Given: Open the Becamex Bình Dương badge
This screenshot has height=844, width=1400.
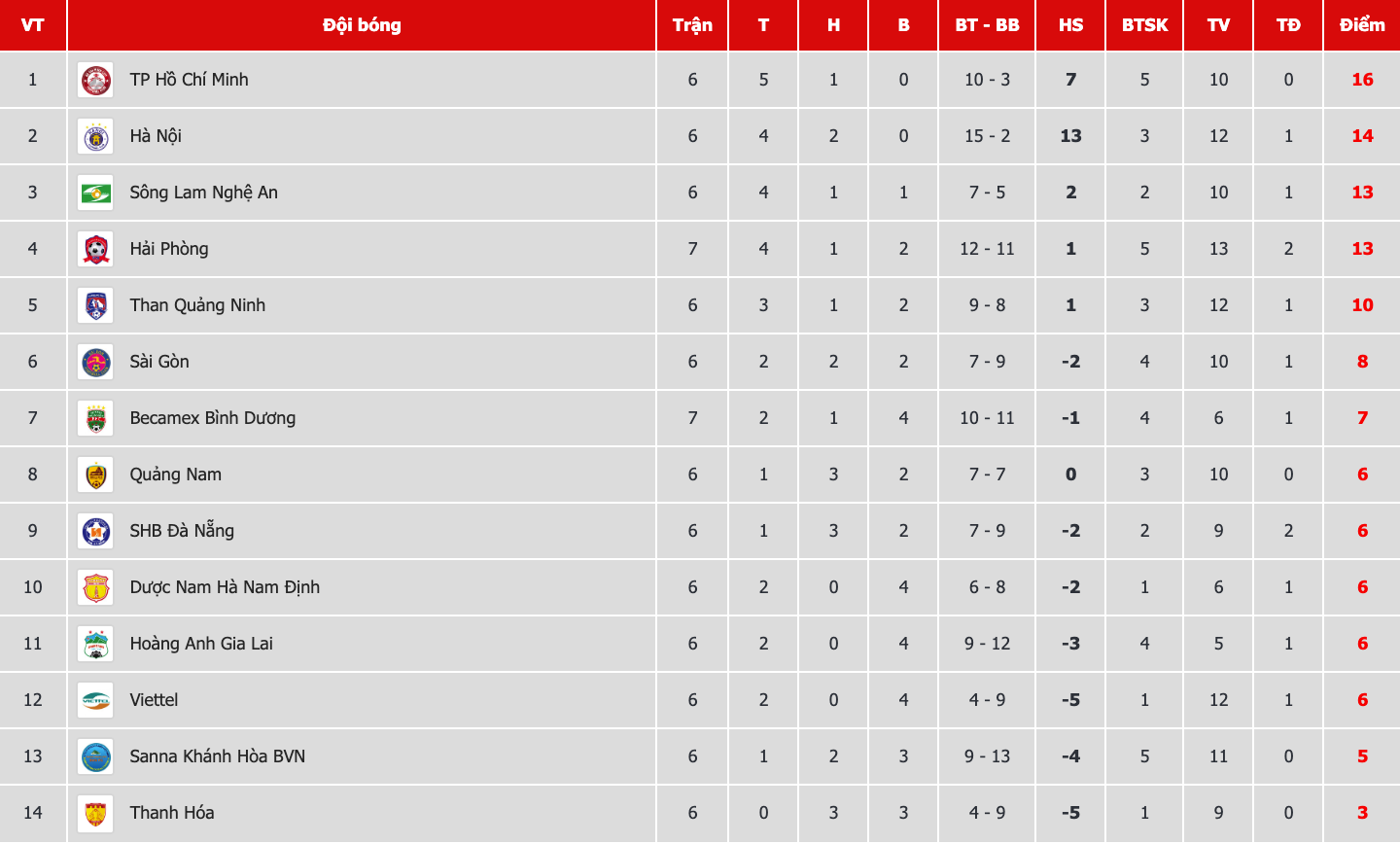Looking at the screenshot, I should pos(95,418).
